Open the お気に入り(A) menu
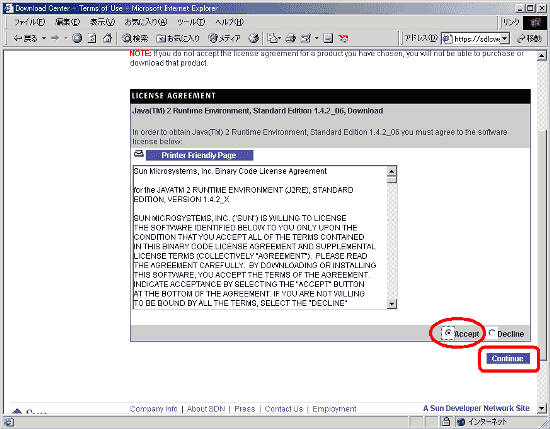This screenshot has height=429, width=550. tap(146, 22)
